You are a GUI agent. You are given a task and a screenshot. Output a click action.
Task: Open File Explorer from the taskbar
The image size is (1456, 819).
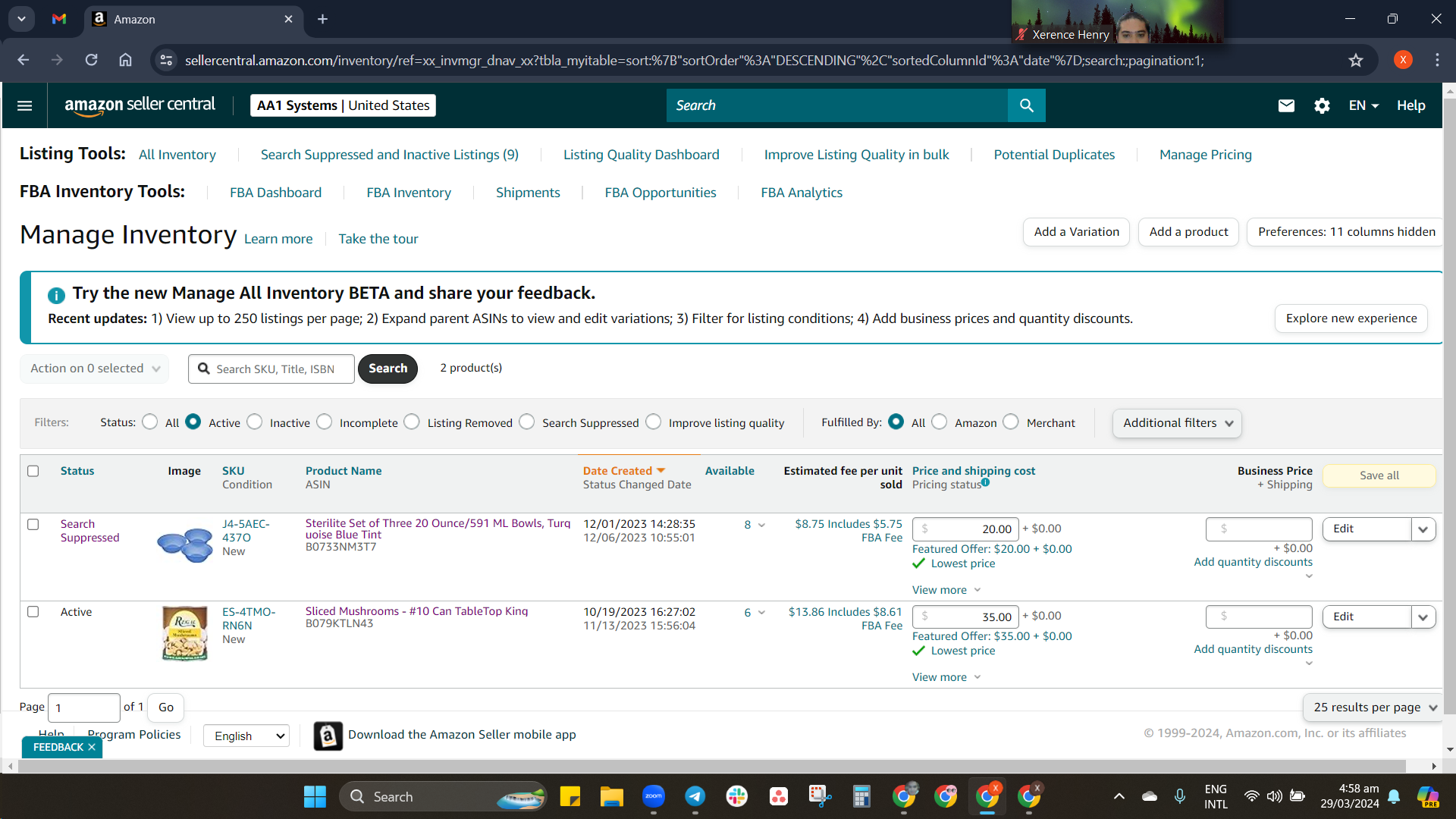[611, 796]
